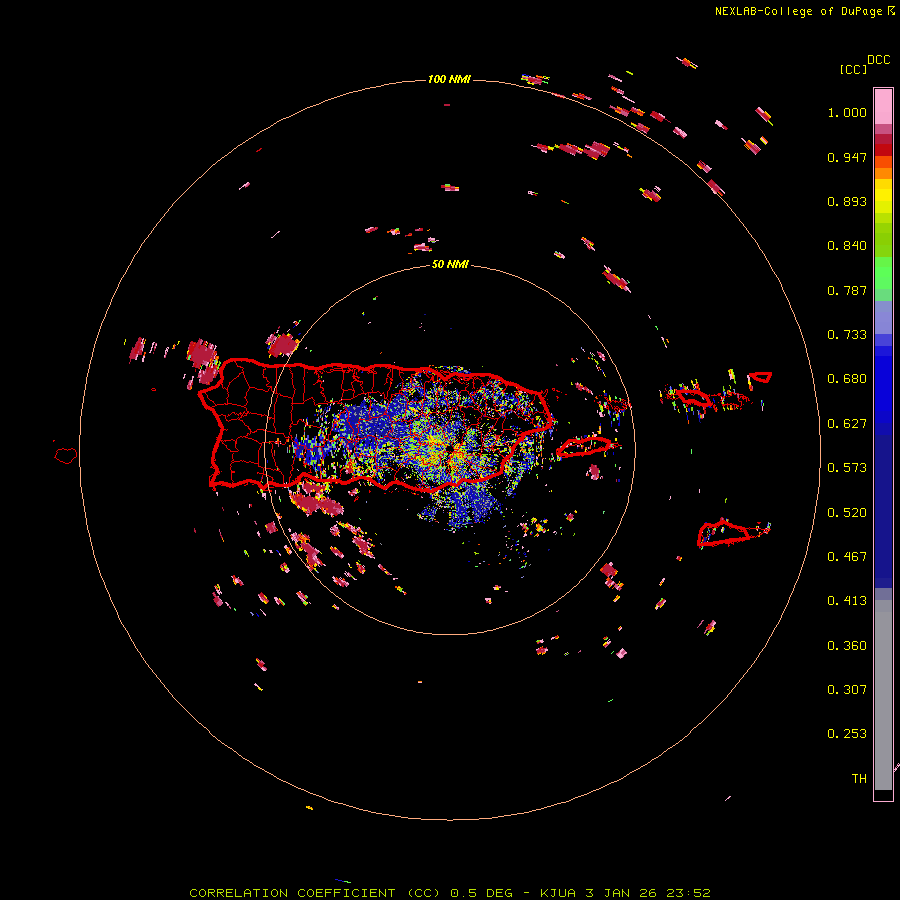Screen dimensions: 900x900
Task: Click the 100 NMI range ring label
Action: [449, 79]
